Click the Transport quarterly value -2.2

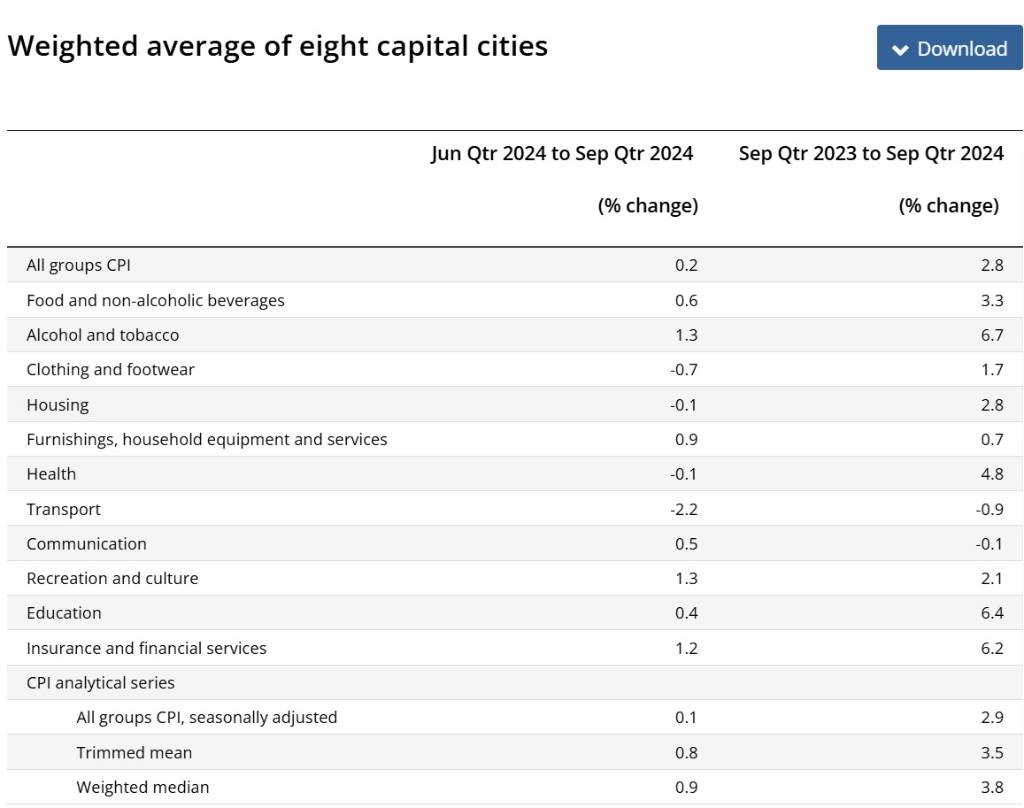point(684,509)
